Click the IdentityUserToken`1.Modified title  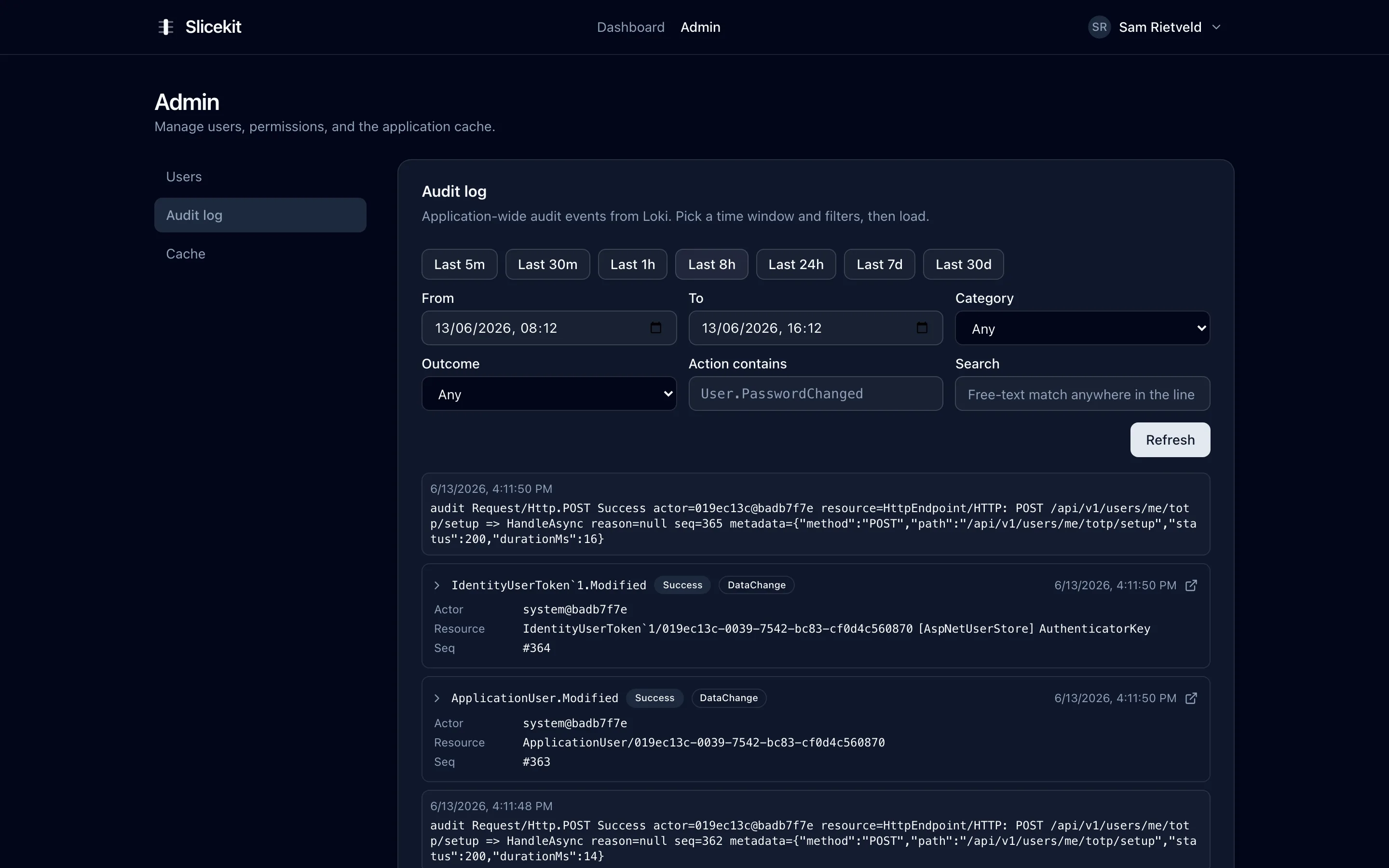(x=549, y=585)
